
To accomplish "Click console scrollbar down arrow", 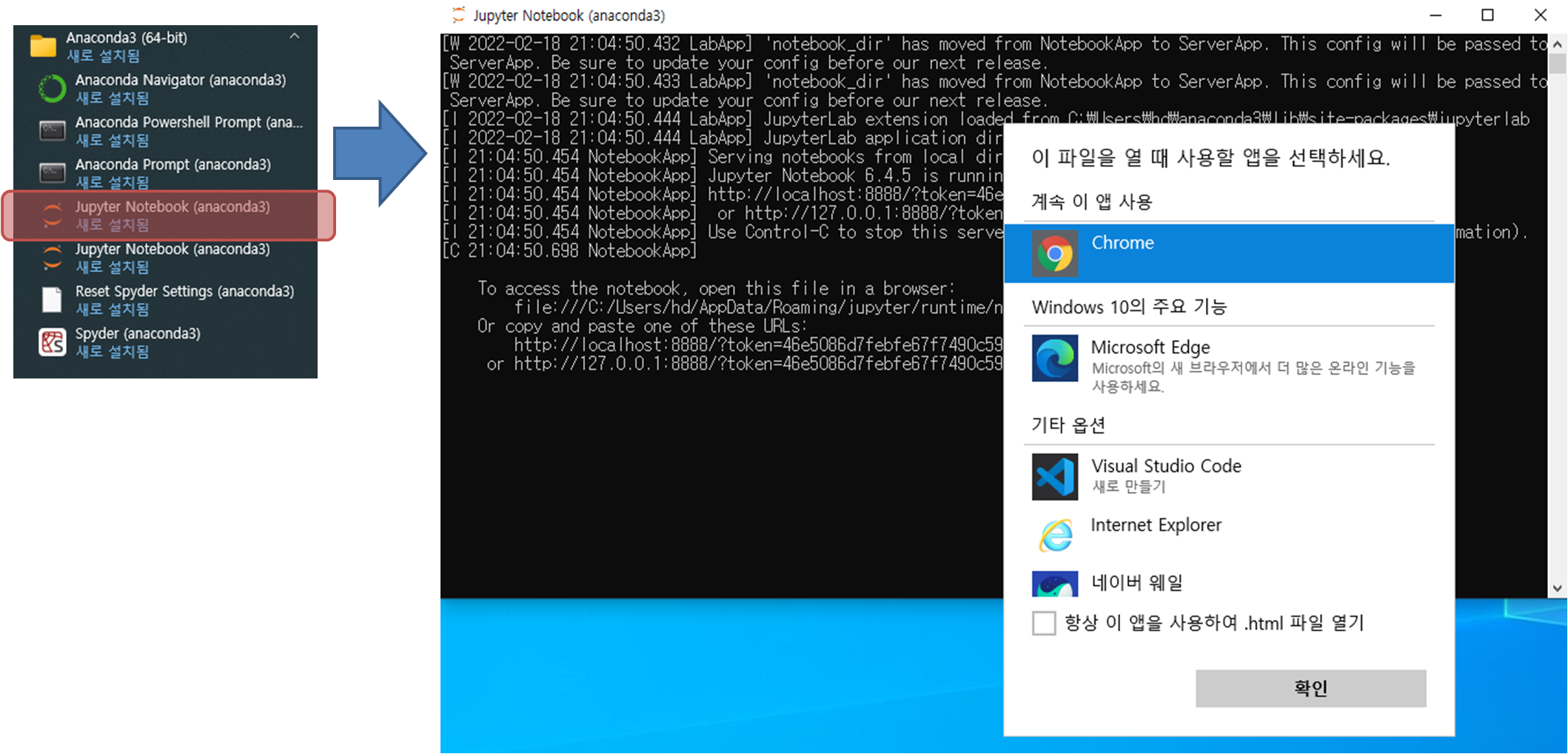I will [1558, 588].
